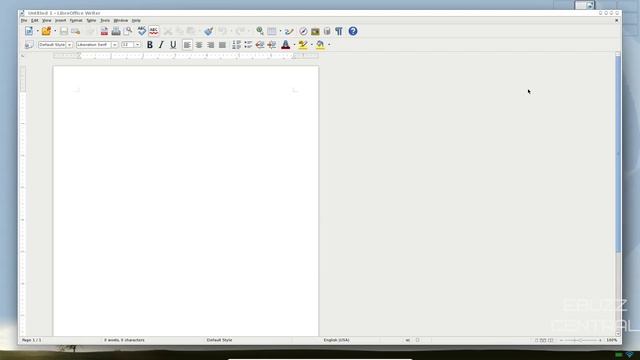
Task: Click in the Font Name field
Action: click(x=94, y=45)
